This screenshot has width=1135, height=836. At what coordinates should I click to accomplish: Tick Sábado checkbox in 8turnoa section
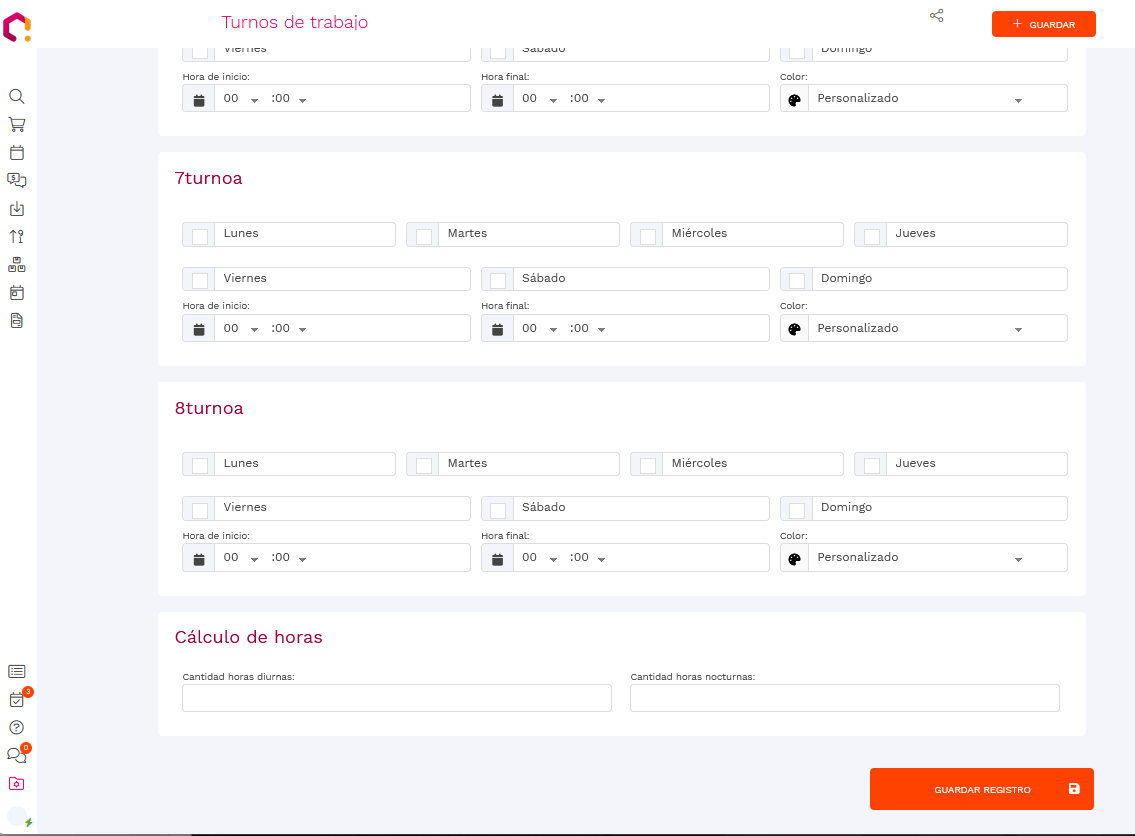tap(498, 510)
